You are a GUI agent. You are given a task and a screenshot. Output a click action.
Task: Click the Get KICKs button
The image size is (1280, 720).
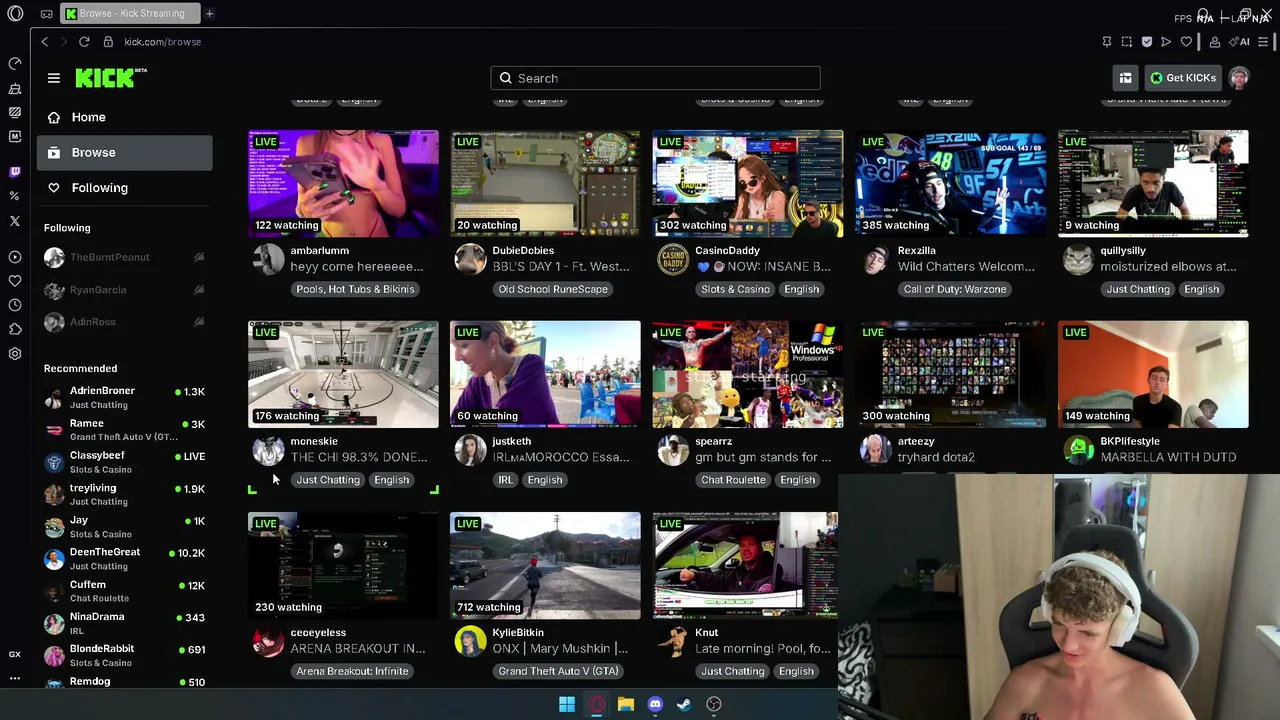1182,78
